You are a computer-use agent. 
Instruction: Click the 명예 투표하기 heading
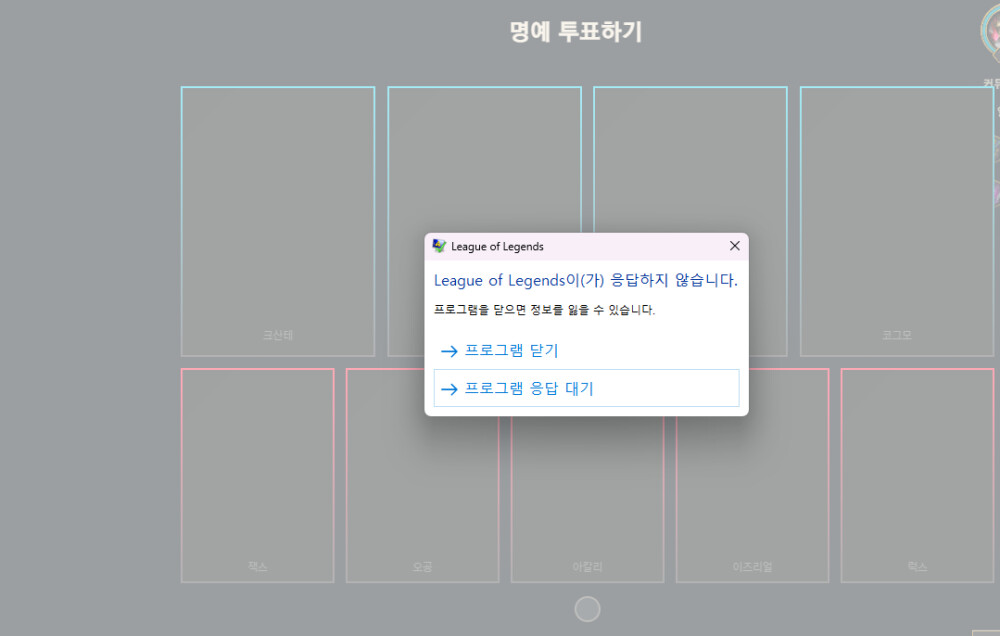pyautogui.click(x=575, y=32)
